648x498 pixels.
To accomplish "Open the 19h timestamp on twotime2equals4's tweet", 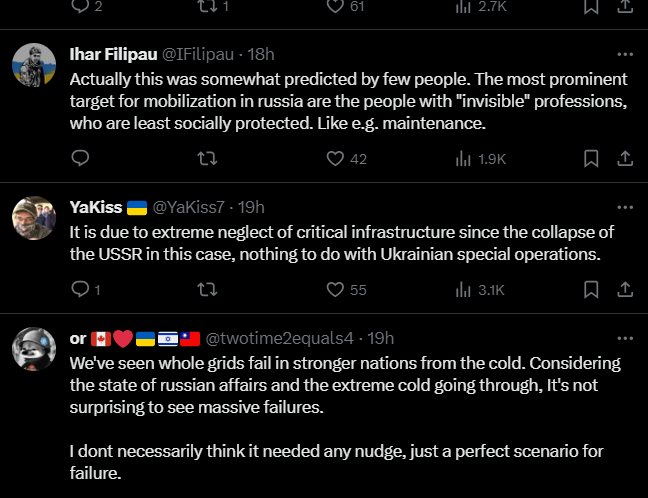I will (381, 338).
